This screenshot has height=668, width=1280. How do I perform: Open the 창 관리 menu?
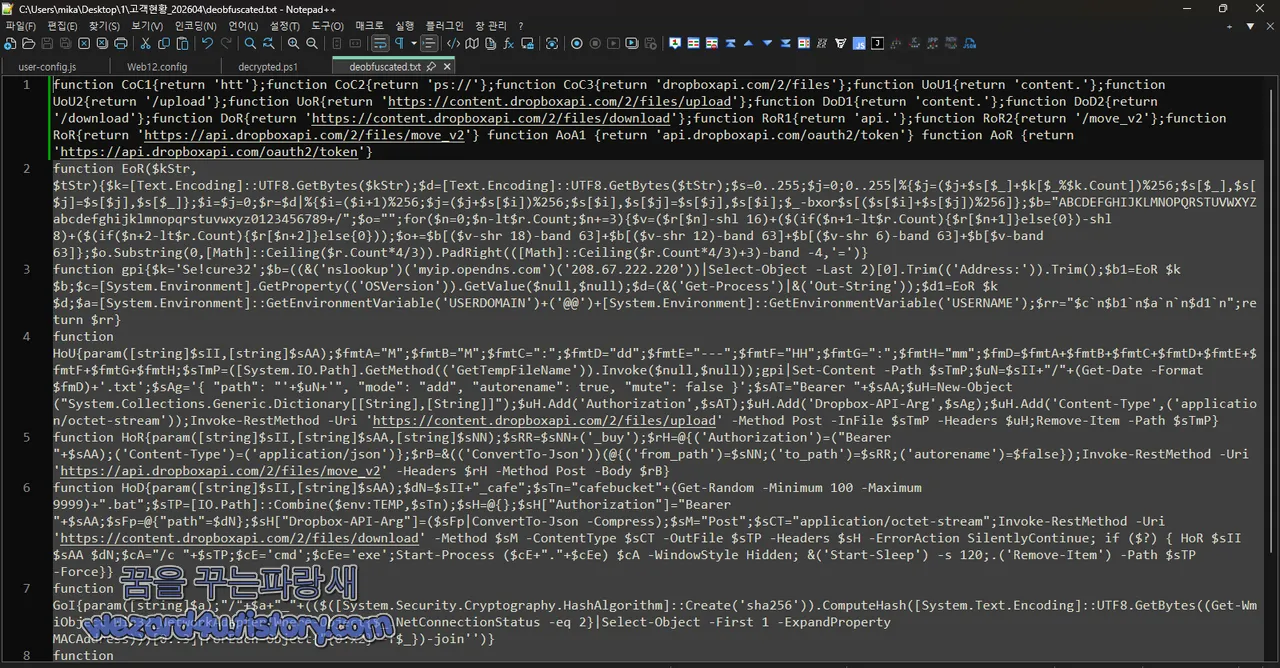point(491,26)
